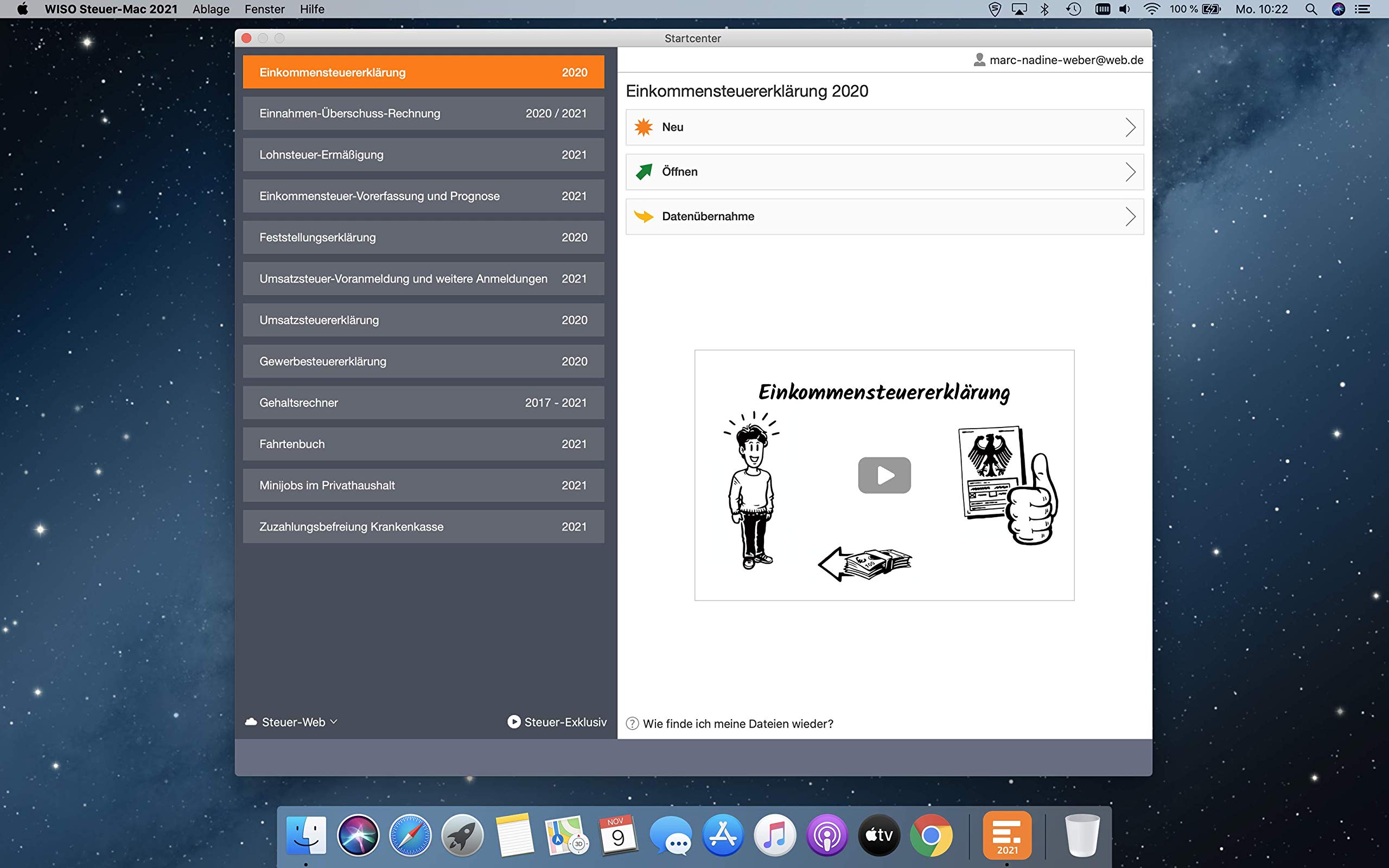
Task: Select Gehaltsrechner 2017 - 2021
Action: click(x=424, y=403)
